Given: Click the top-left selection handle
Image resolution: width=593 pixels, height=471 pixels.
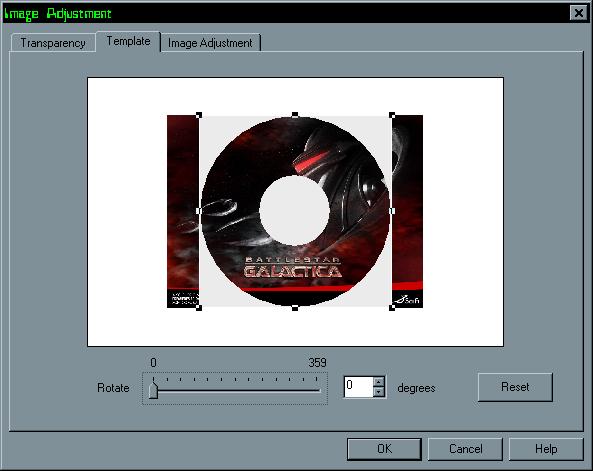Looking at the screenshot, I should (x=199, y=115).
